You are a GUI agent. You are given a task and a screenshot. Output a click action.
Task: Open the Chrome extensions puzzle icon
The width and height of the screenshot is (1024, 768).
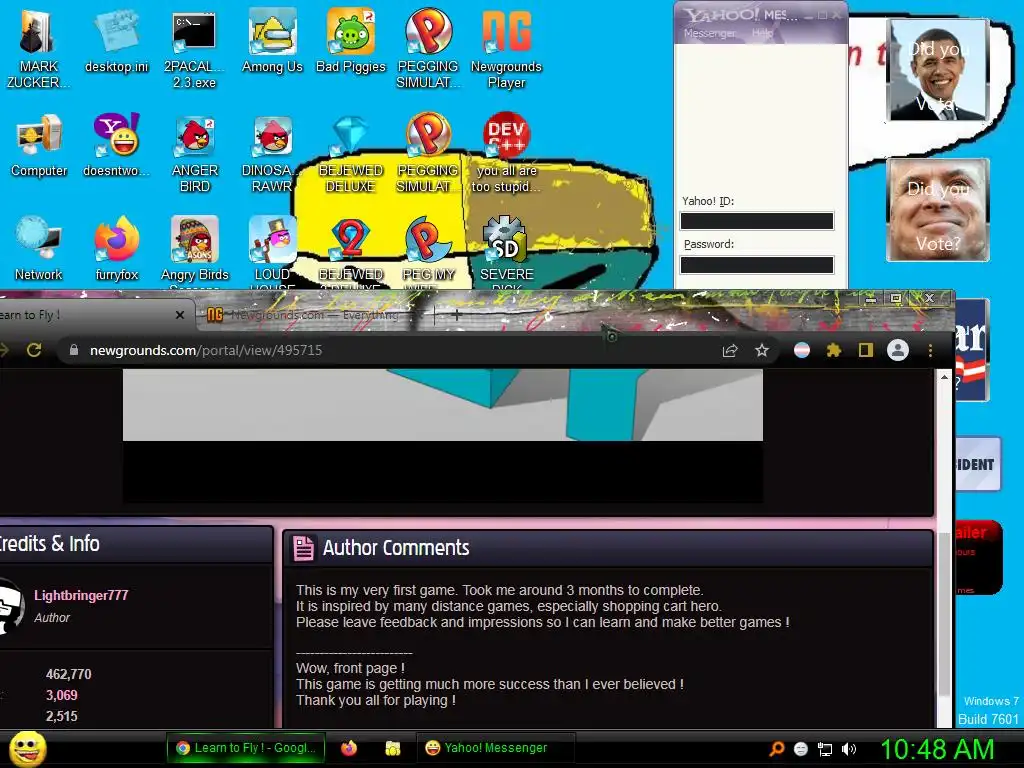click(x=833, y=351)
